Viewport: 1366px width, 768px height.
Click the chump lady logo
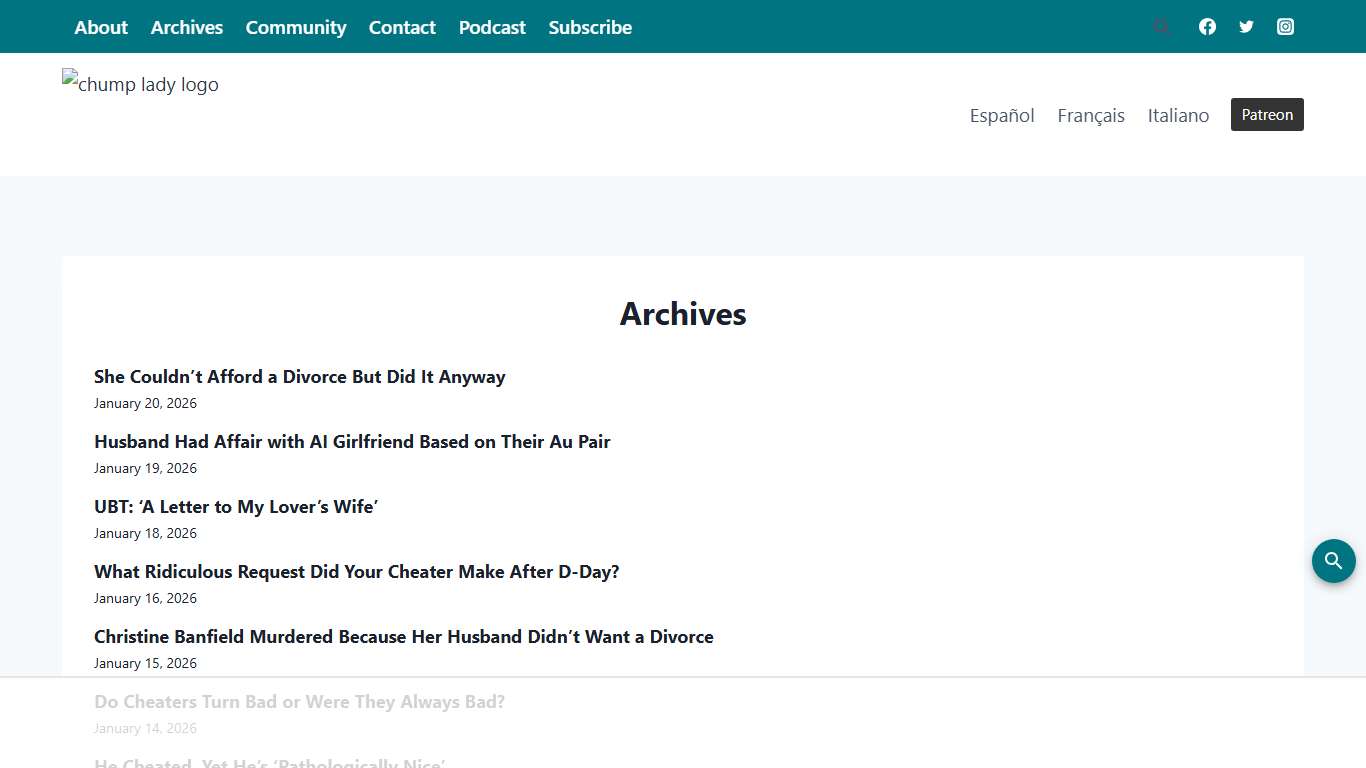coord(140,84)
